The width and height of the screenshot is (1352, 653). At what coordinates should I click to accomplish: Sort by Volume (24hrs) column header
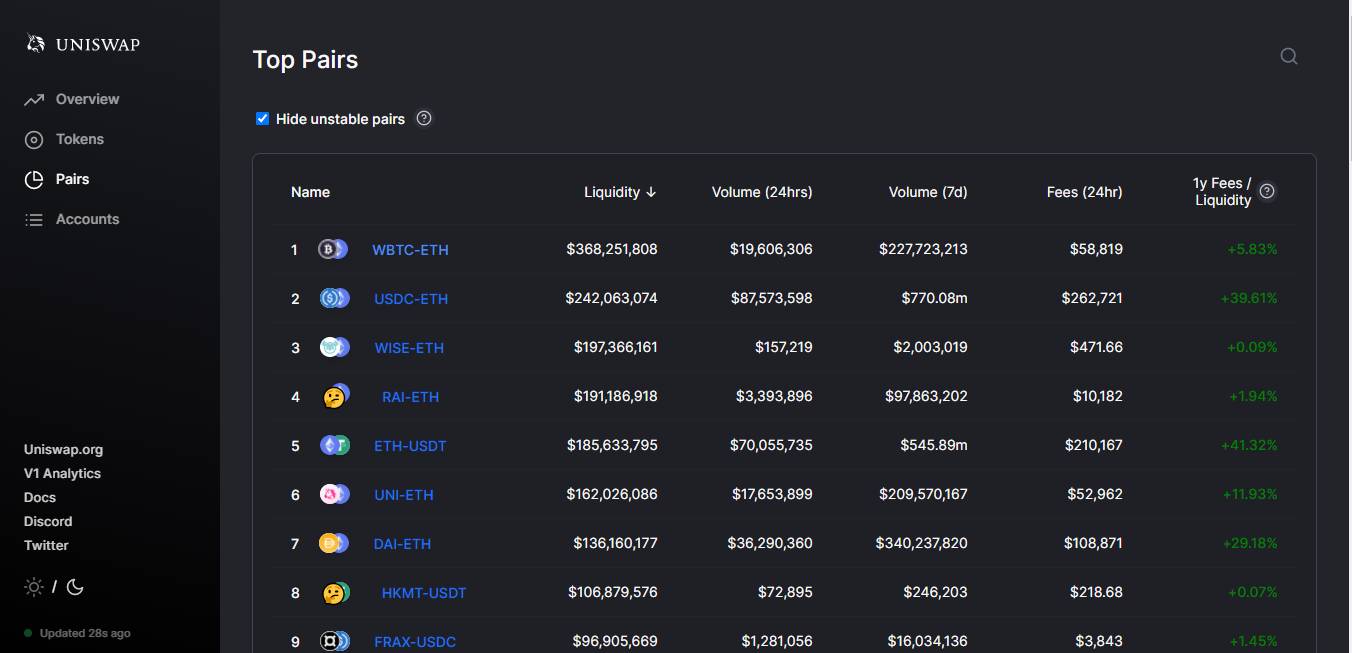(x=762, y=192)
